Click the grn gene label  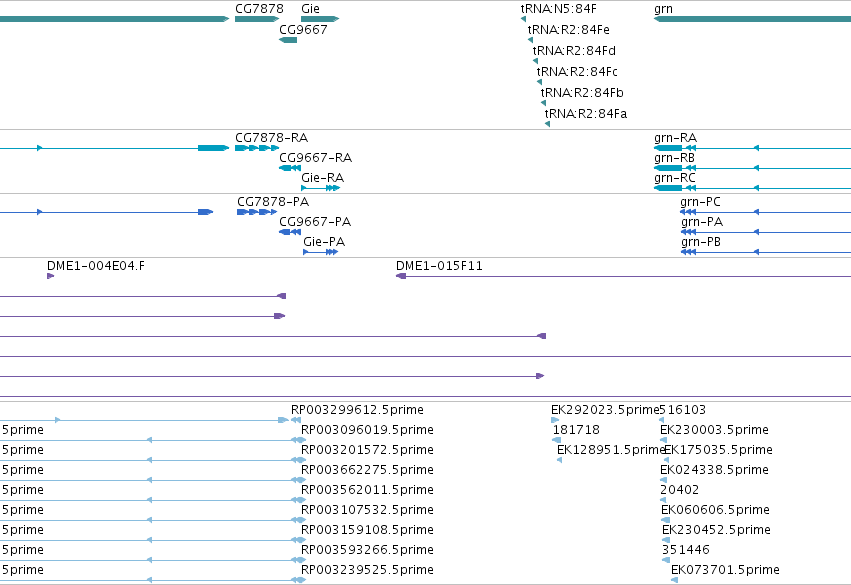coord(663,9)
